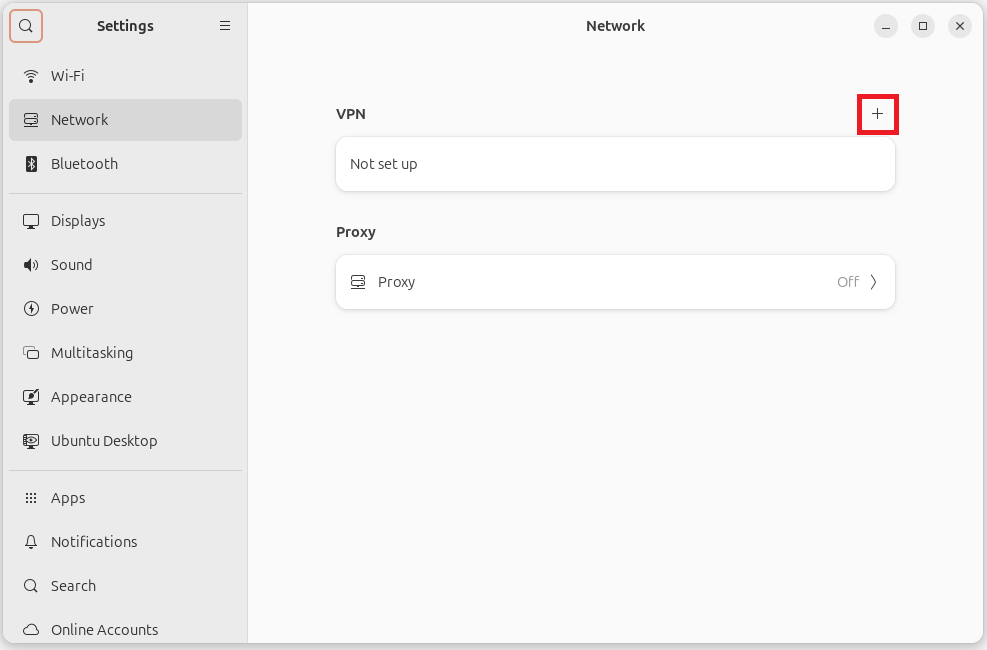
Task: Open Online Accounts settings
Action: coord(125,629)
